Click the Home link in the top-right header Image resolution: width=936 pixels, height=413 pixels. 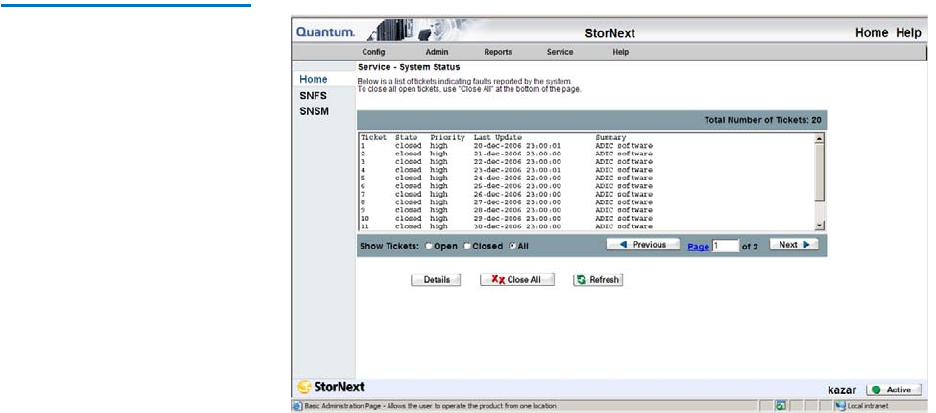(872, 33)
